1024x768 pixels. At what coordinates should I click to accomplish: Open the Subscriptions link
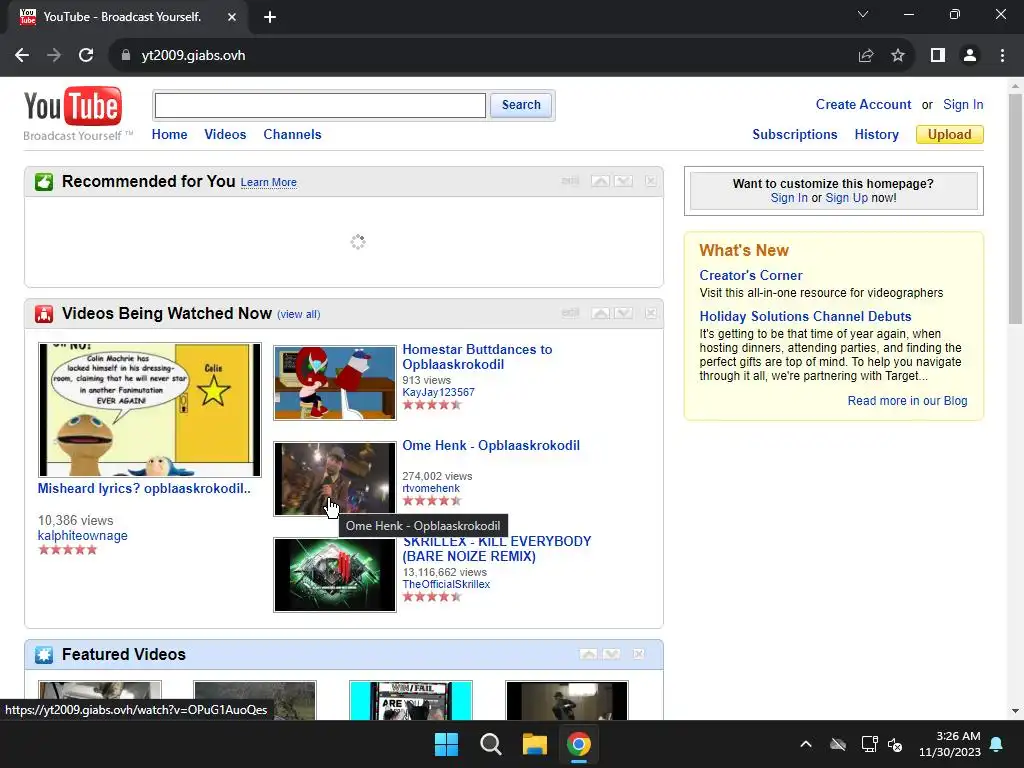click(x=795, y=135)
